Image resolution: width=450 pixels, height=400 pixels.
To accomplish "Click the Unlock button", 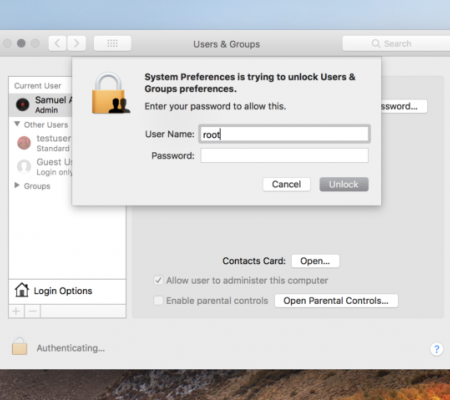I will coord(344,184).
